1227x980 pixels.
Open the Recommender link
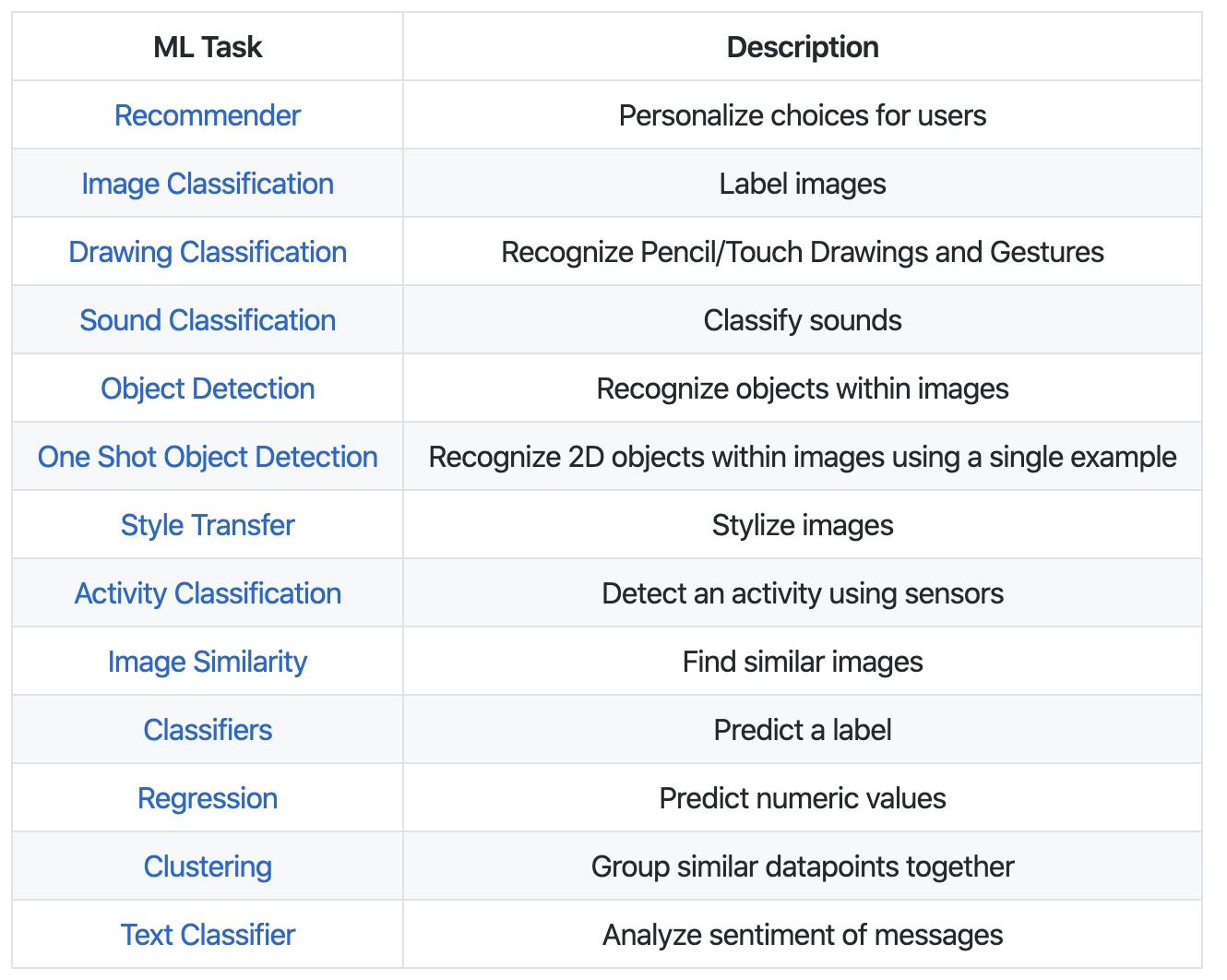coord(208,115)
